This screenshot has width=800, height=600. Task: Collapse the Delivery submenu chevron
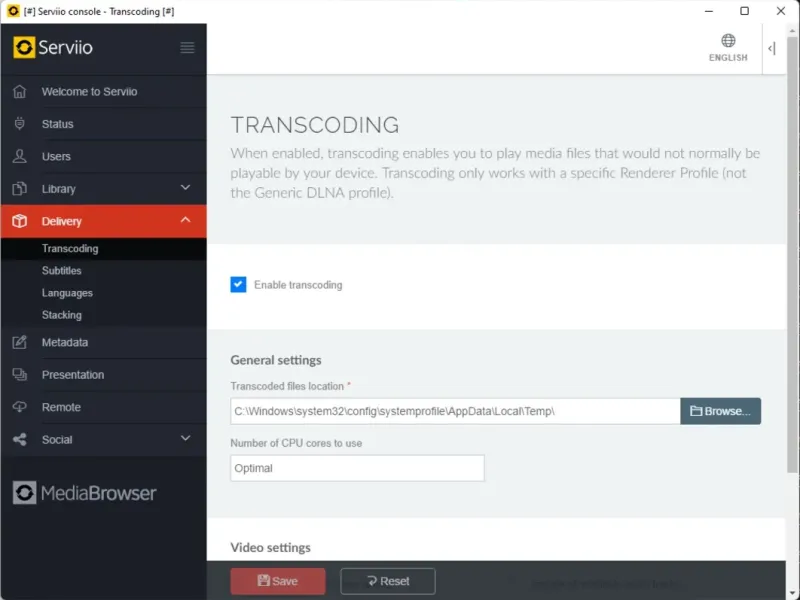tap(185, 220)
